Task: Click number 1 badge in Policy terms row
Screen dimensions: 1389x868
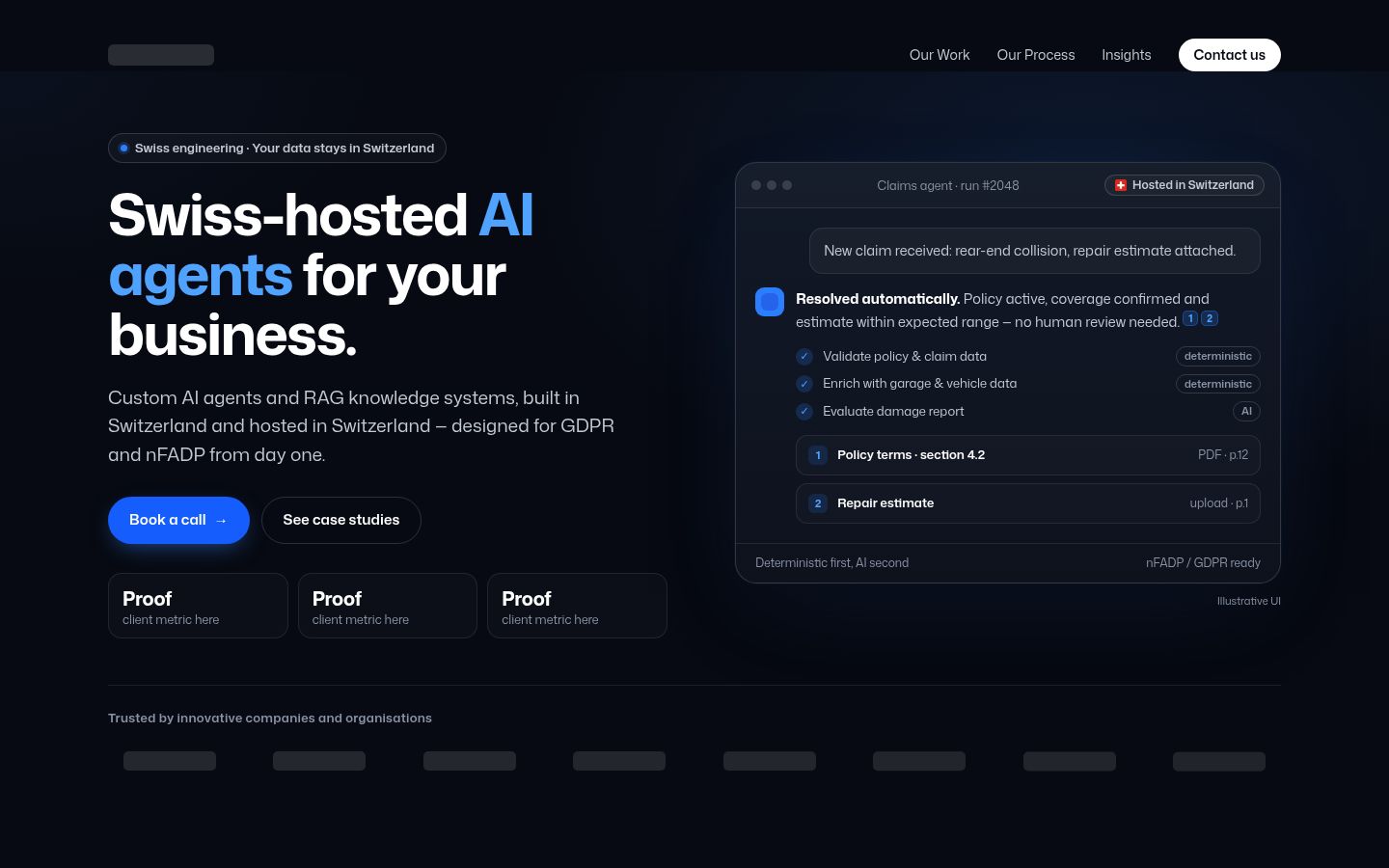Action: tap(818, 455)
